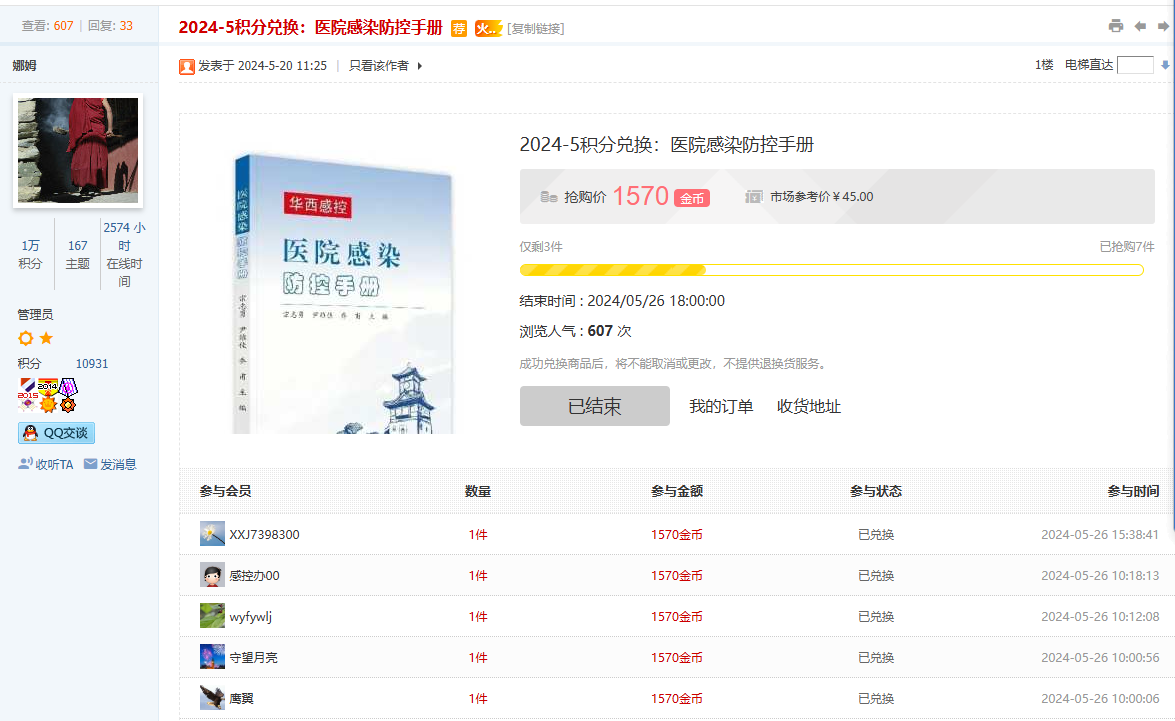1175x721 pixels.
Task: Click the 电梯直达 page number input box
Action: tap(1135, 63)
